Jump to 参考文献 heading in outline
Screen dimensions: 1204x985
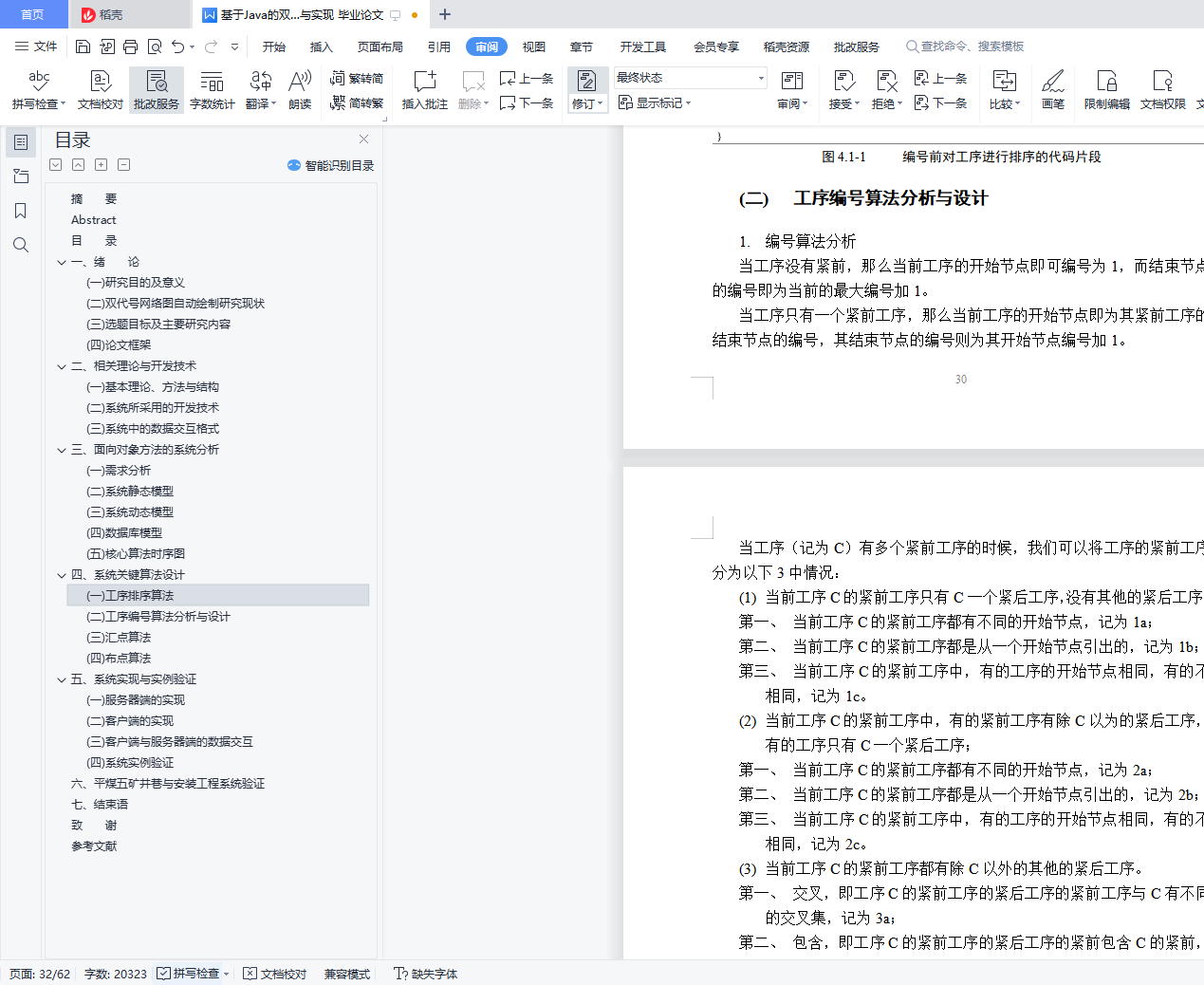(94, 846)
